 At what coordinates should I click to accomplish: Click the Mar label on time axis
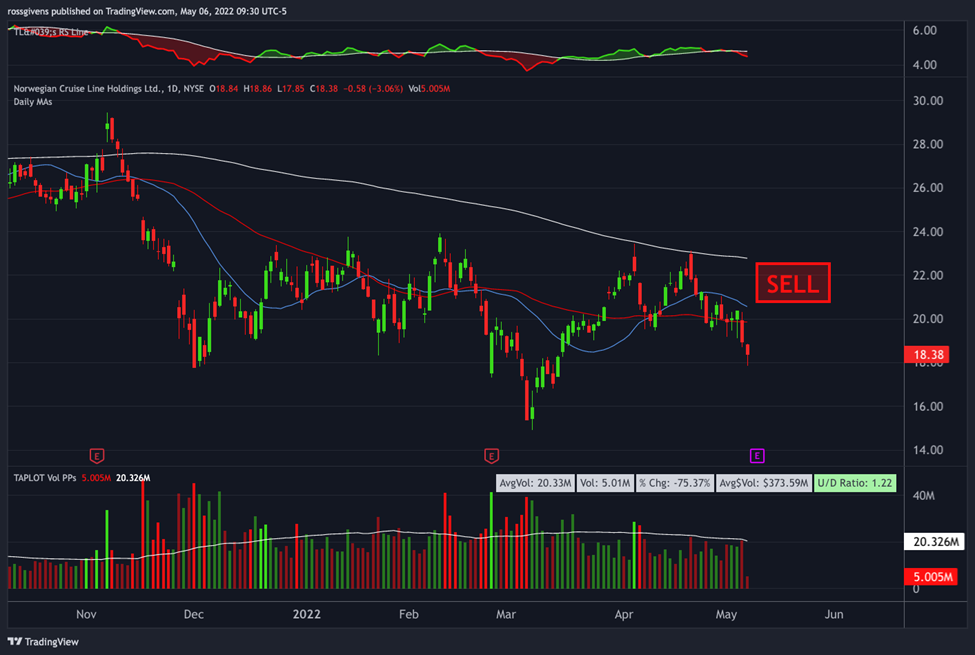click(506, 615)
